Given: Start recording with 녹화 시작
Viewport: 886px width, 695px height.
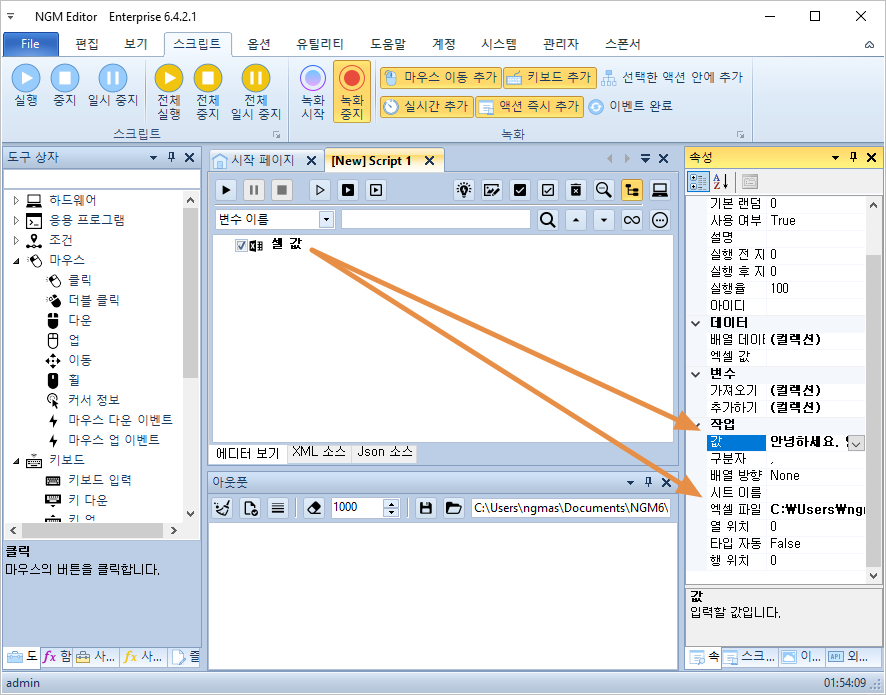Looking at the screenshot, I should (x=312, y=92).
